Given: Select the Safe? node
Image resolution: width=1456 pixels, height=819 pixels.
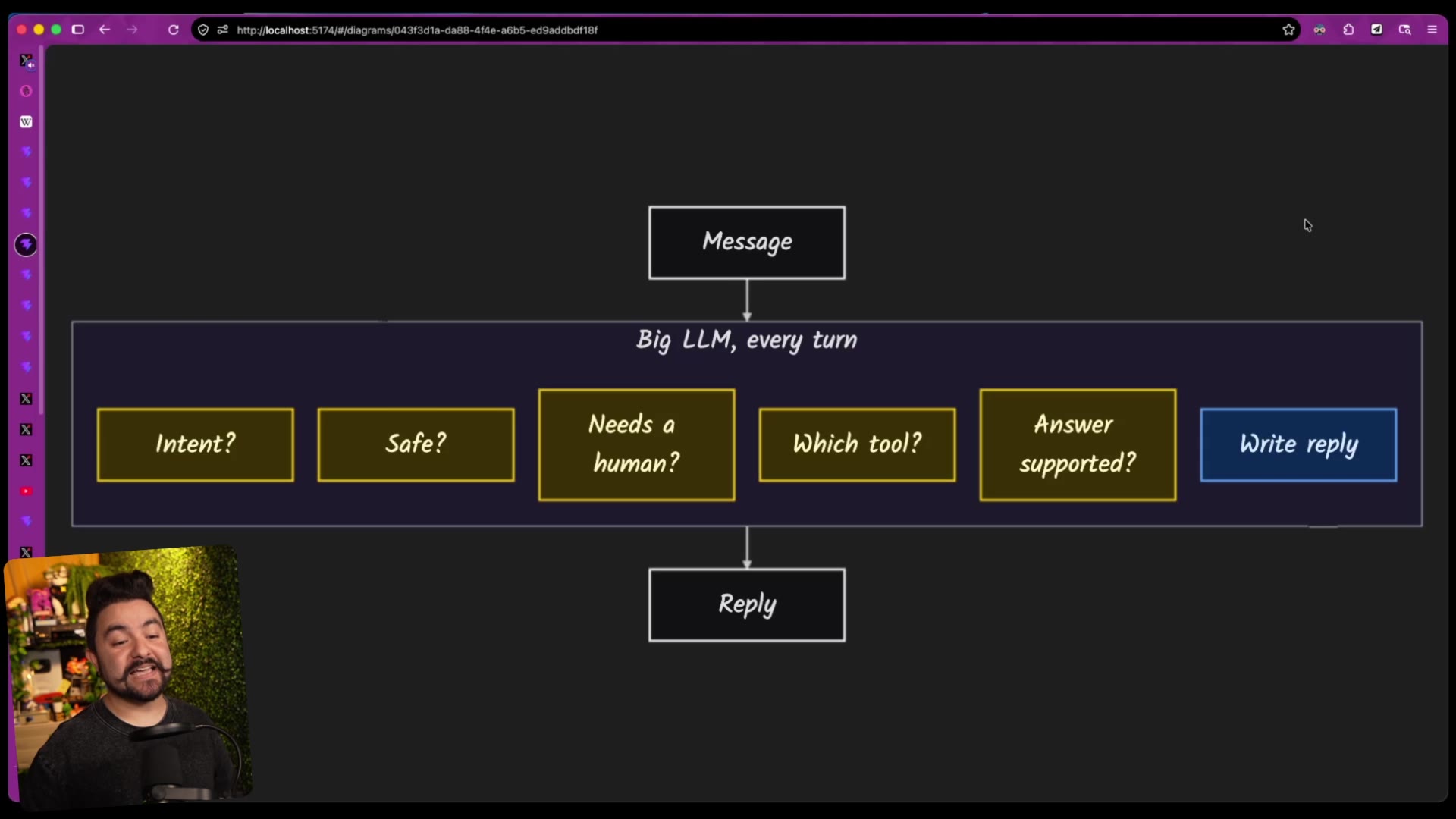Looking at the screenshot, I should click(x=416, y=444).
